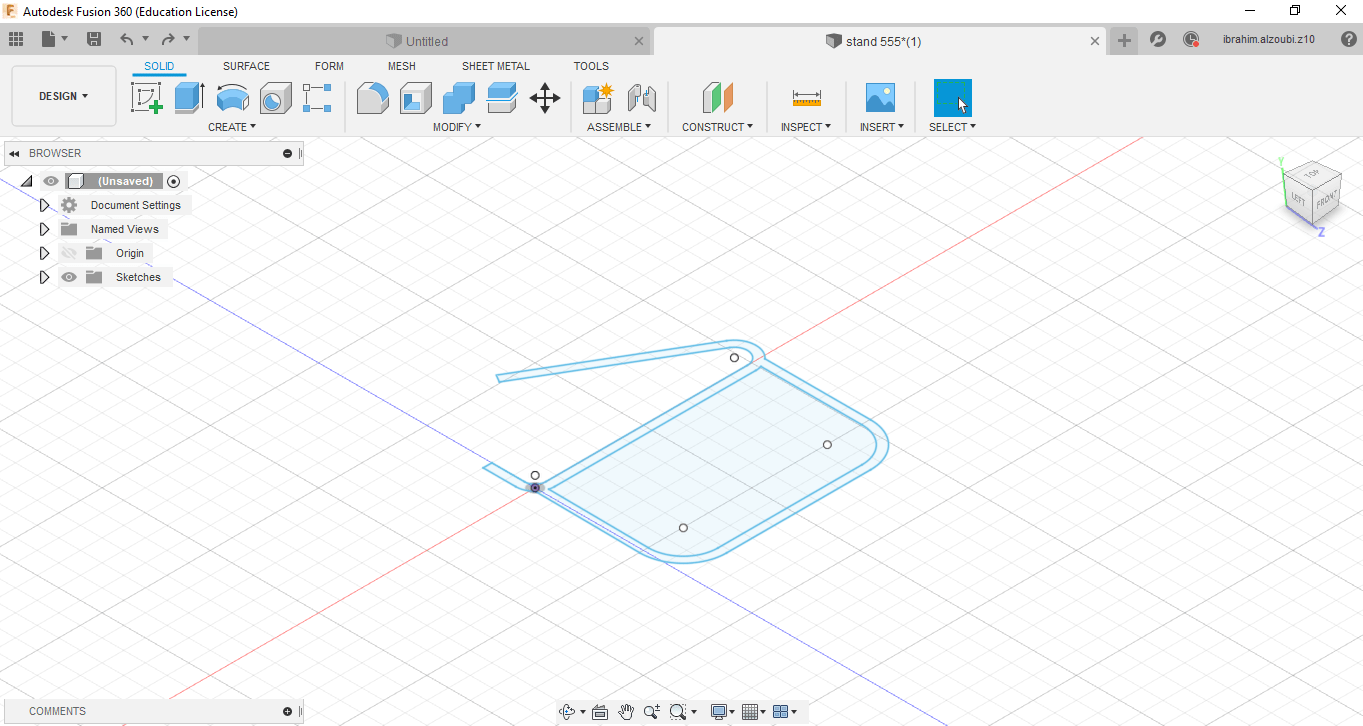Switch to the FORM tab
This screenshot has height=726, width=1363.
coord(329,66)
